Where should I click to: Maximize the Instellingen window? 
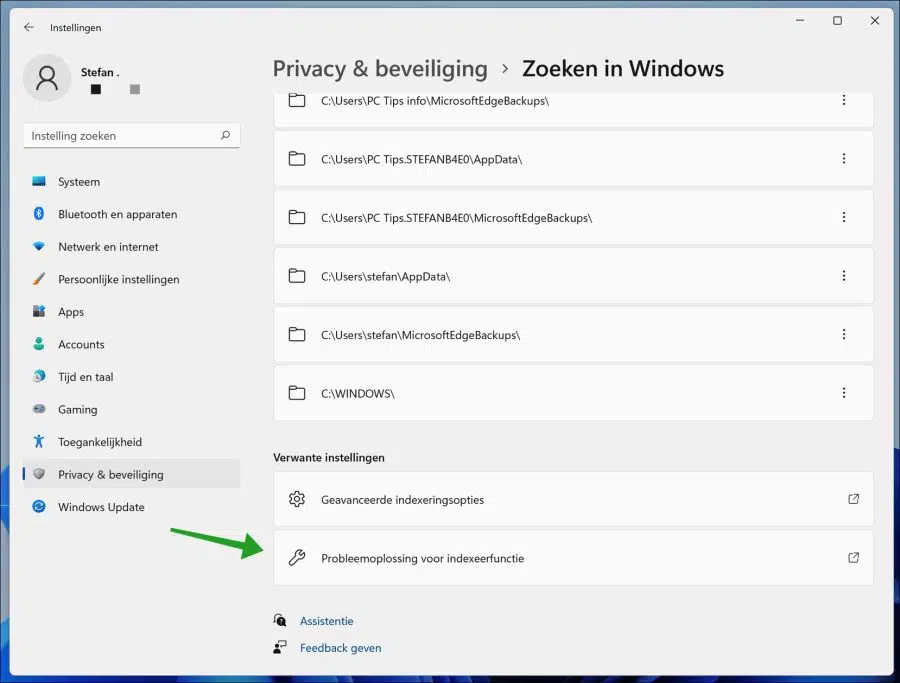tap(837, 21)
